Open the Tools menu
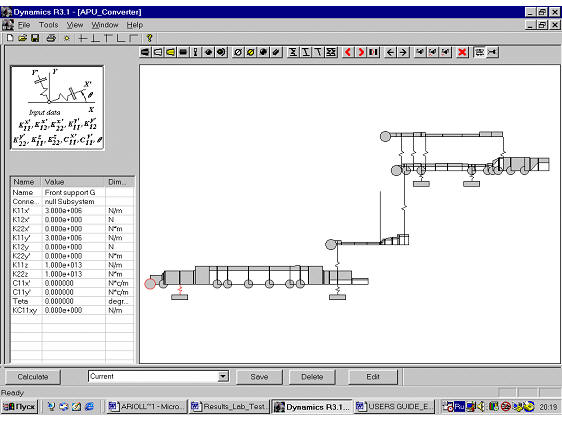The image size is (562, 422). click(48, 25)
